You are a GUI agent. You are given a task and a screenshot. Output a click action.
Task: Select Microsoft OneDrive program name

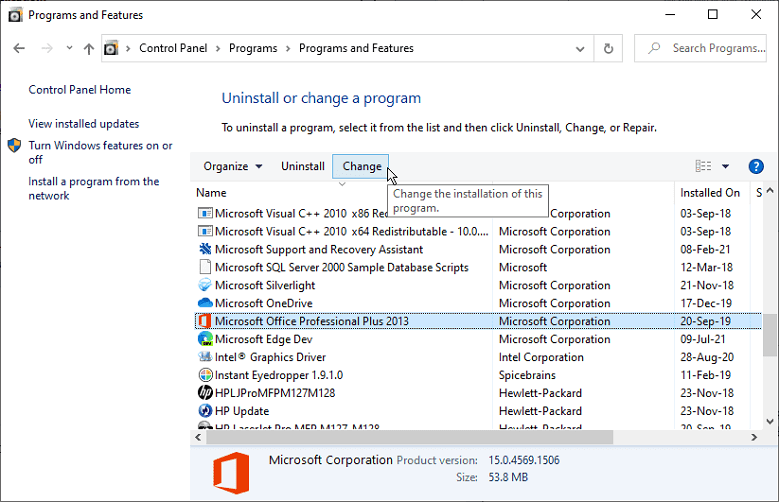(264, 303)
